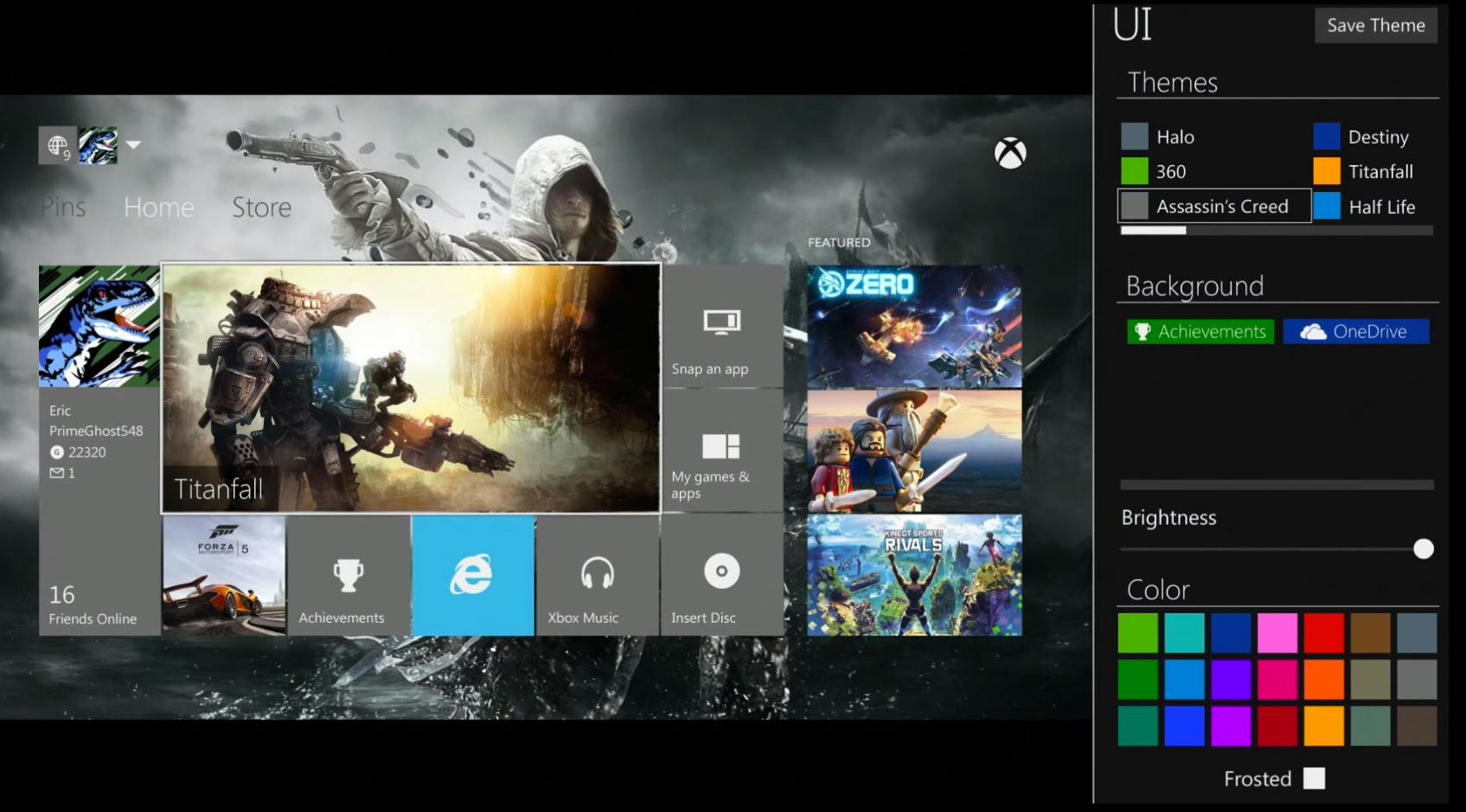Viewport: 1466px width, 812px height.
Task: Switch to the Store tab
Action: (x=262, y=208)
